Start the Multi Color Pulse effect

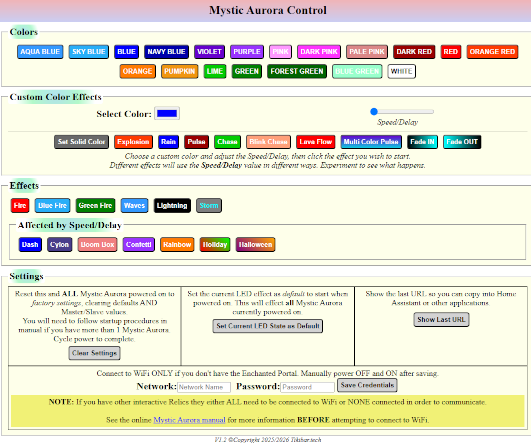coord(371,142)
